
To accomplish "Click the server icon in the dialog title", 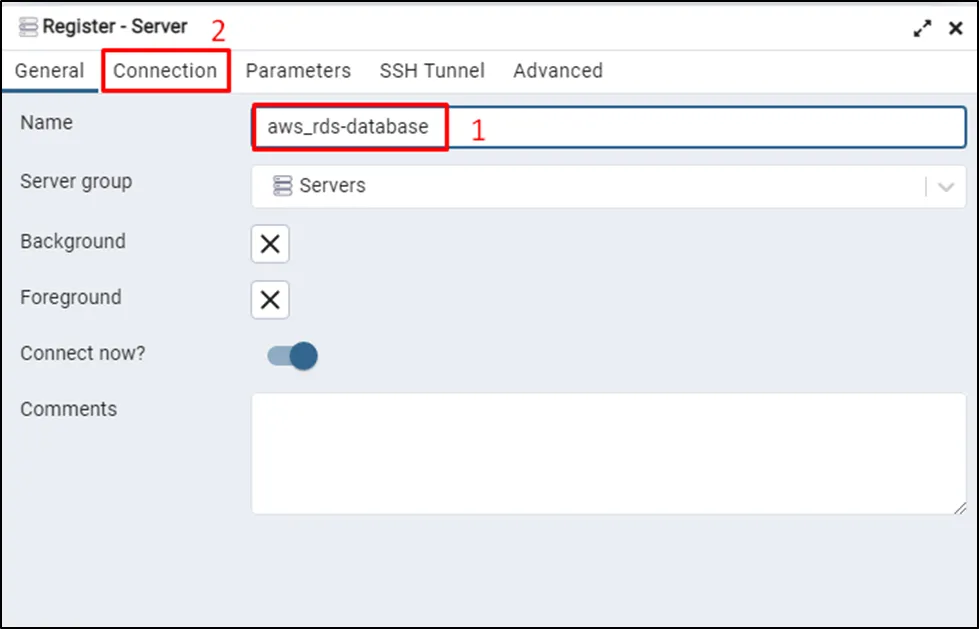I will (28, 28).
